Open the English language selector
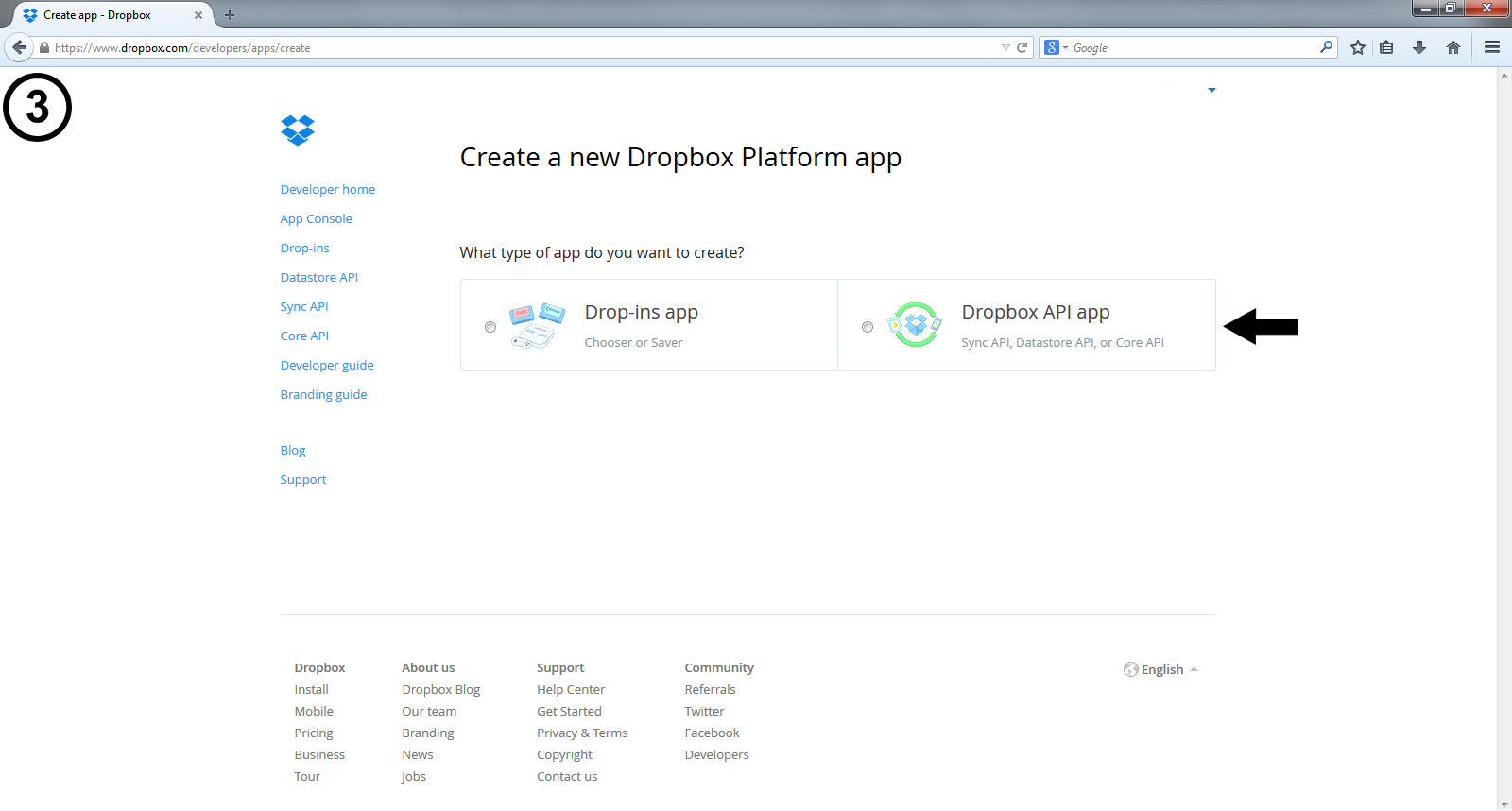Image resolution: width=1512 pixels, height=811 pixels. click(1161, 669)
